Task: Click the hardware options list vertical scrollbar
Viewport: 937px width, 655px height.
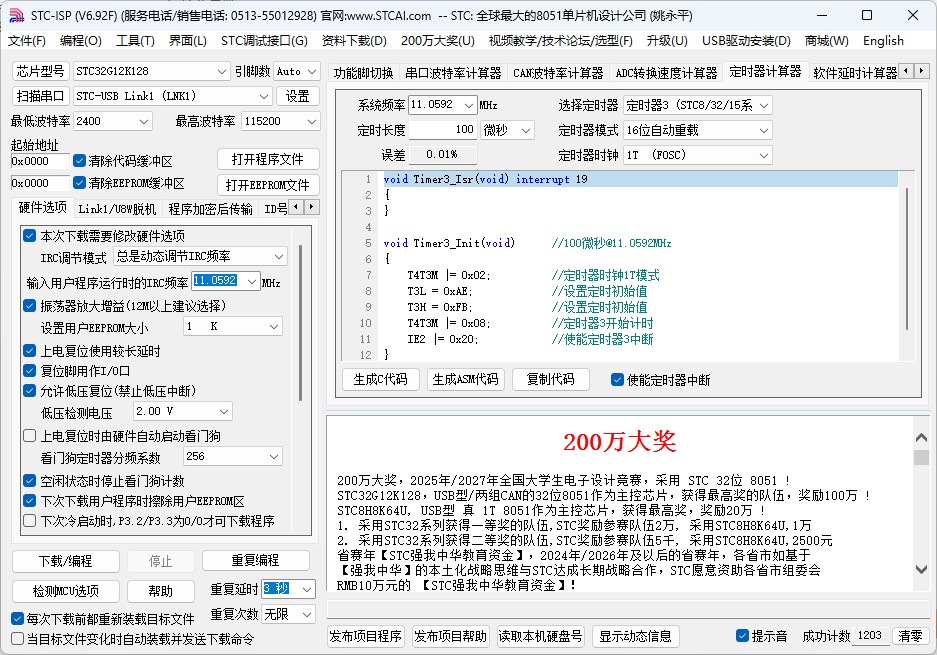Action: tap(300, 323)
